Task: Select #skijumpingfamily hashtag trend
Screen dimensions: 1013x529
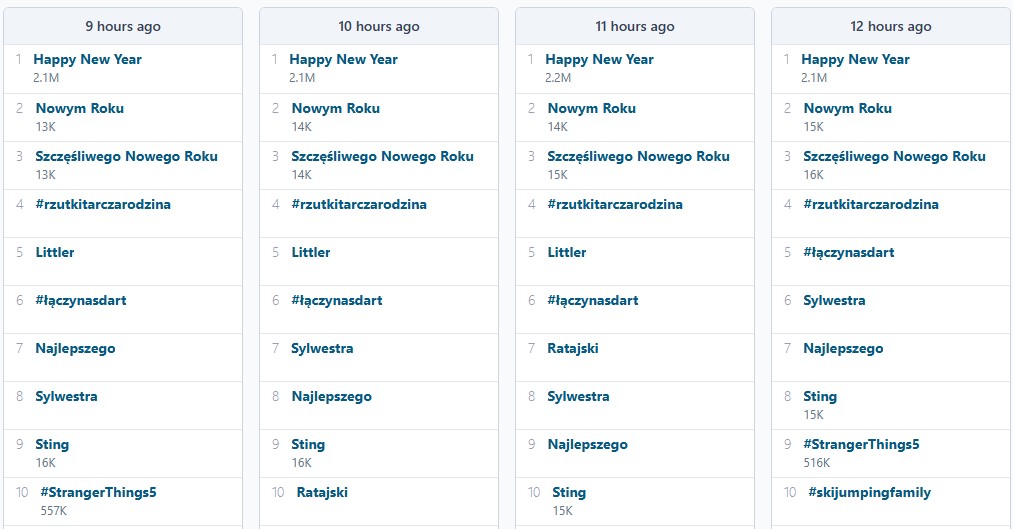Action: [x=869, y=493]
